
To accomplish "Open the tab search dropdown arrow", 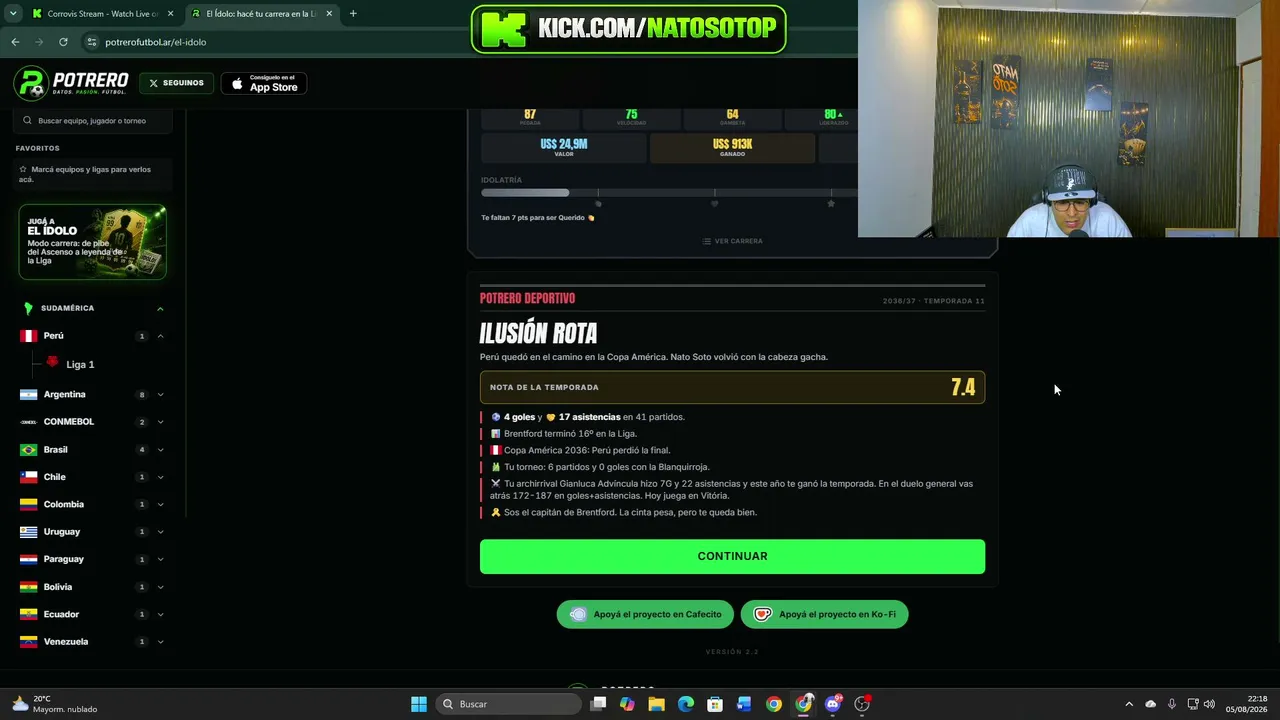I will pos(13,14).
